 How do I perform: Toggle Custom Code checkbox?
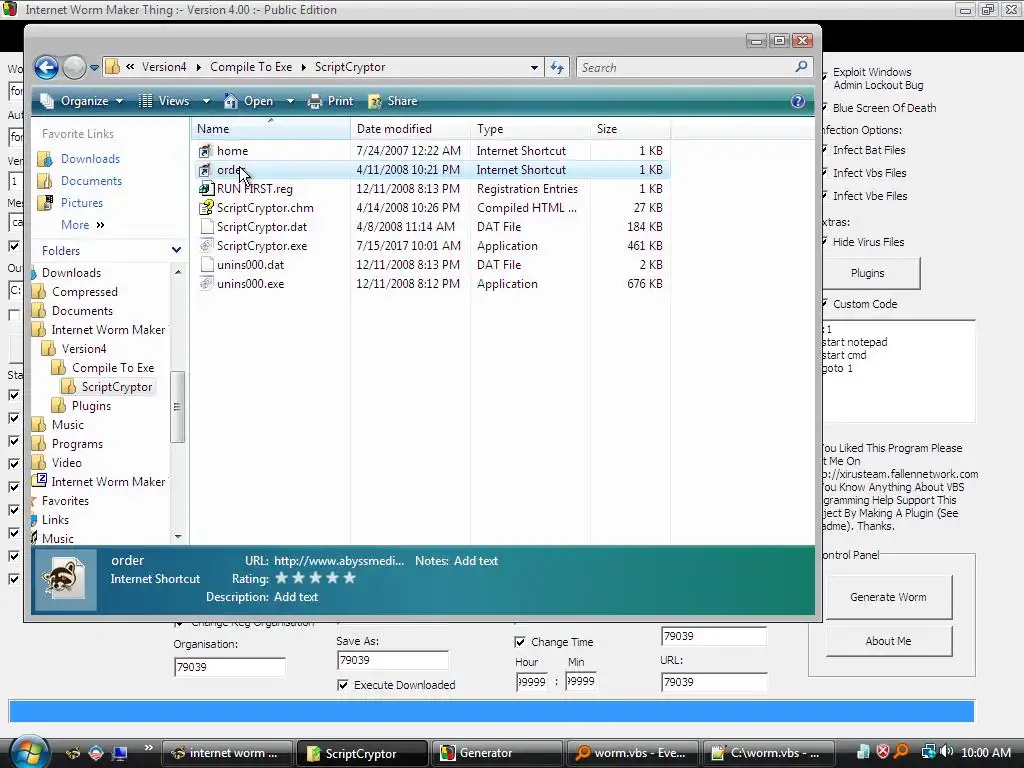click(x=825, y=304)
